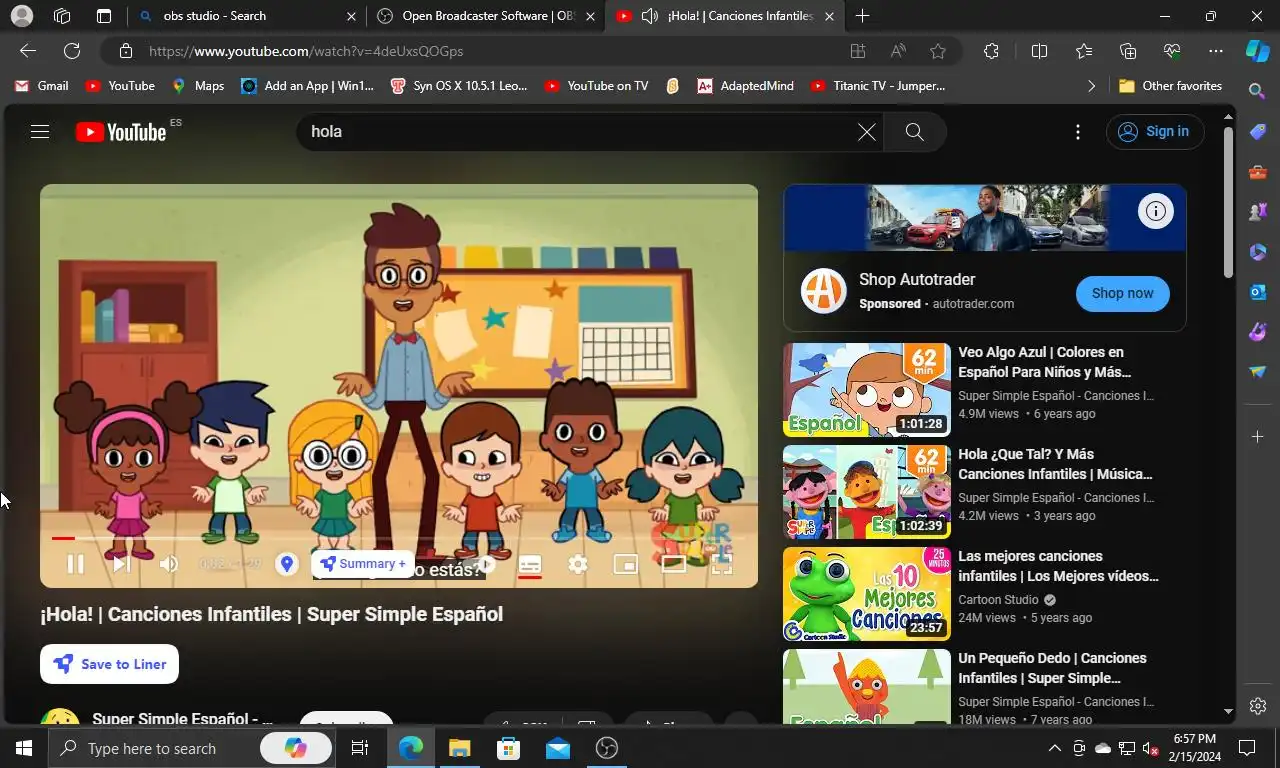Open a new browser tab
The height and width of the screenshot is (768, 1280).
click(862, 16)
